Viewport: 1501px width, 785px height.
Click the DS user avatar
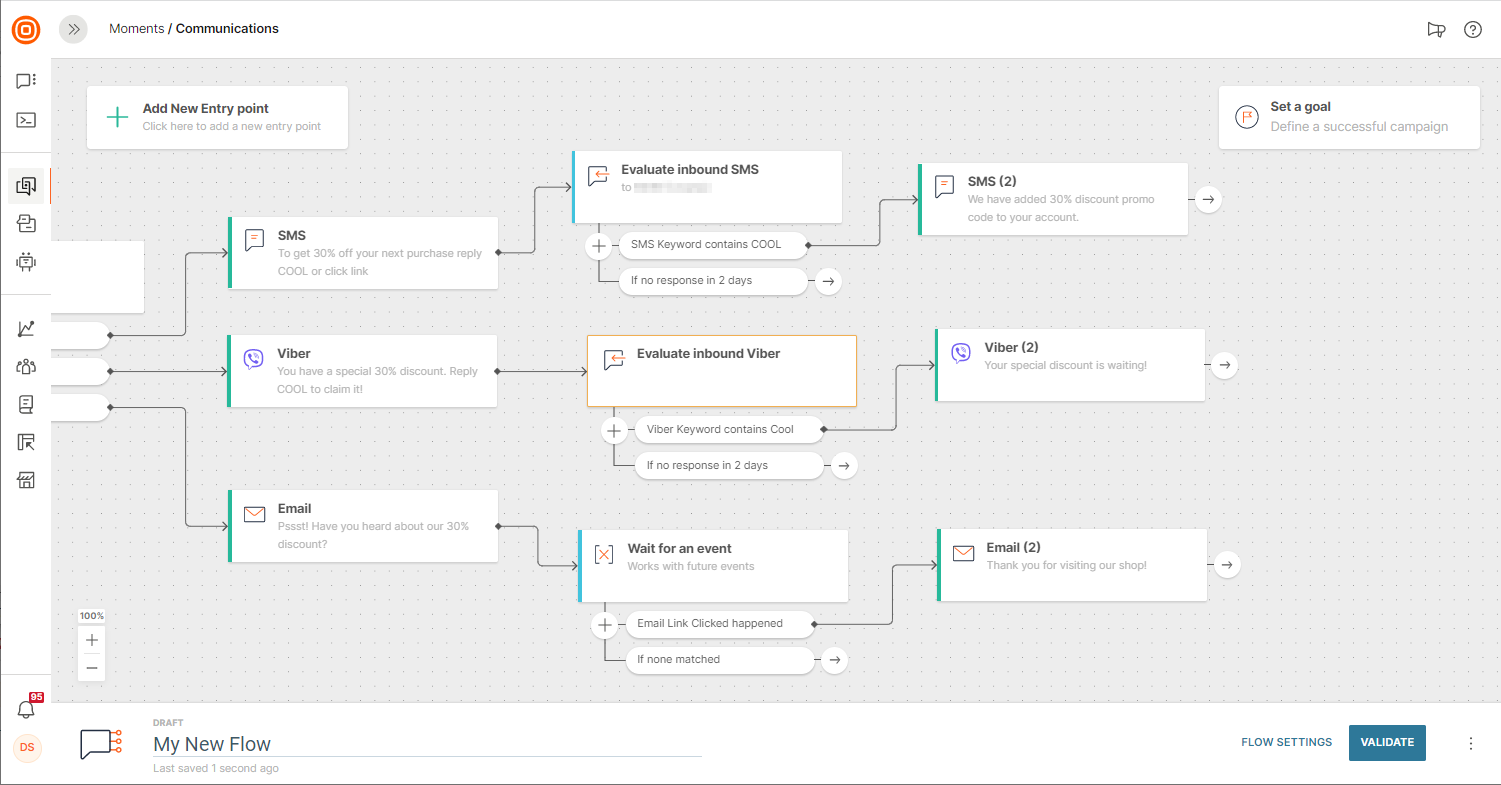click(x=27, y=748)
